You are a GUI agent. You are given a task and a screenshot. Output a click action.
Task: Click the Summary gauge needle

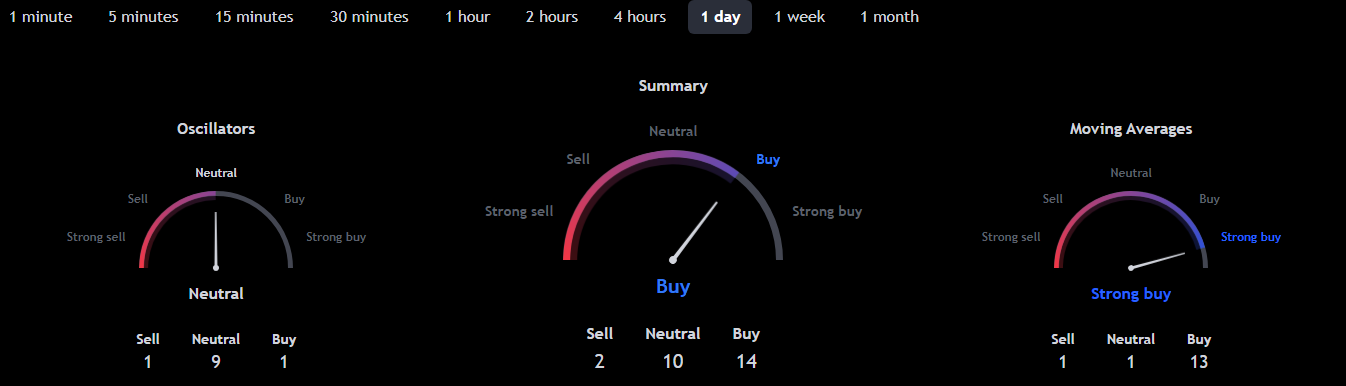tap(695, 231)
